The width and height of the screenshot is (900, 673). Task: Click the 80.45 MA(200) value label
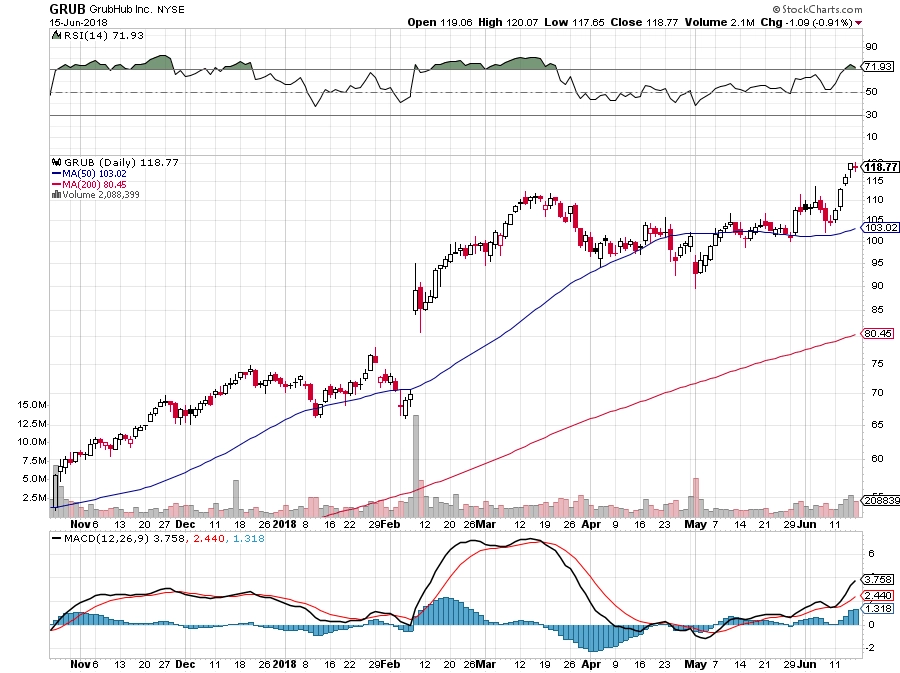pos(878,333)
